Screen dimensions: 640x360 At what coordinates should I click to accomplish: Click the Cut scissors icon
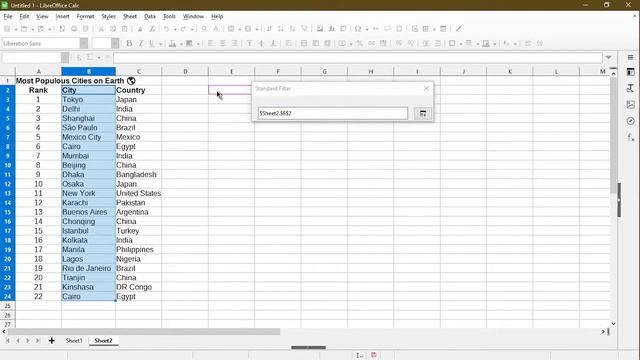101,29
